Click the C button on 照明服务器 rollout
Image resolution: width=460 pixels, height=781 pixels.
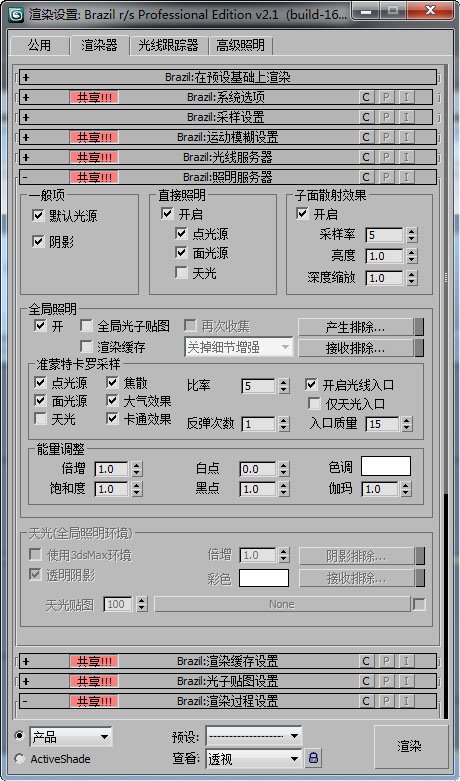pos(366,177)
